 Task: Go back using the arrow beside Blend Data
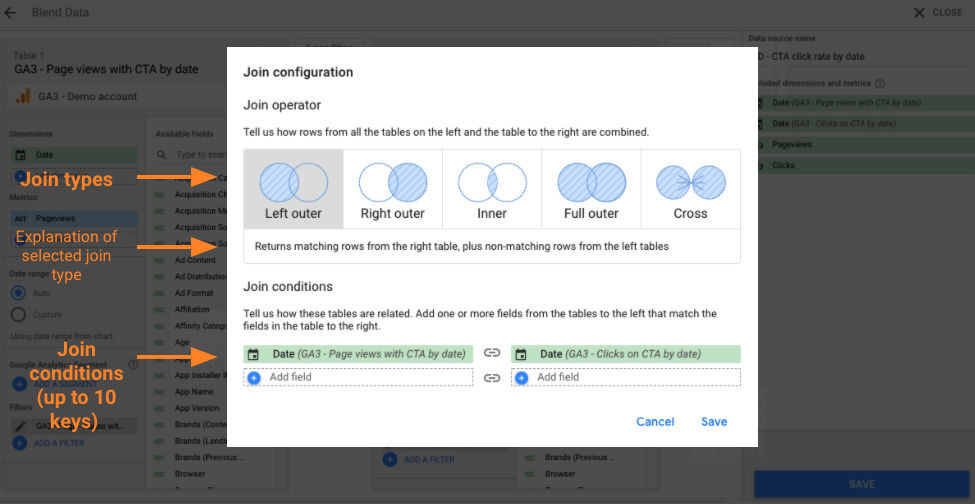pyautogui.click(x=11, y=12)
